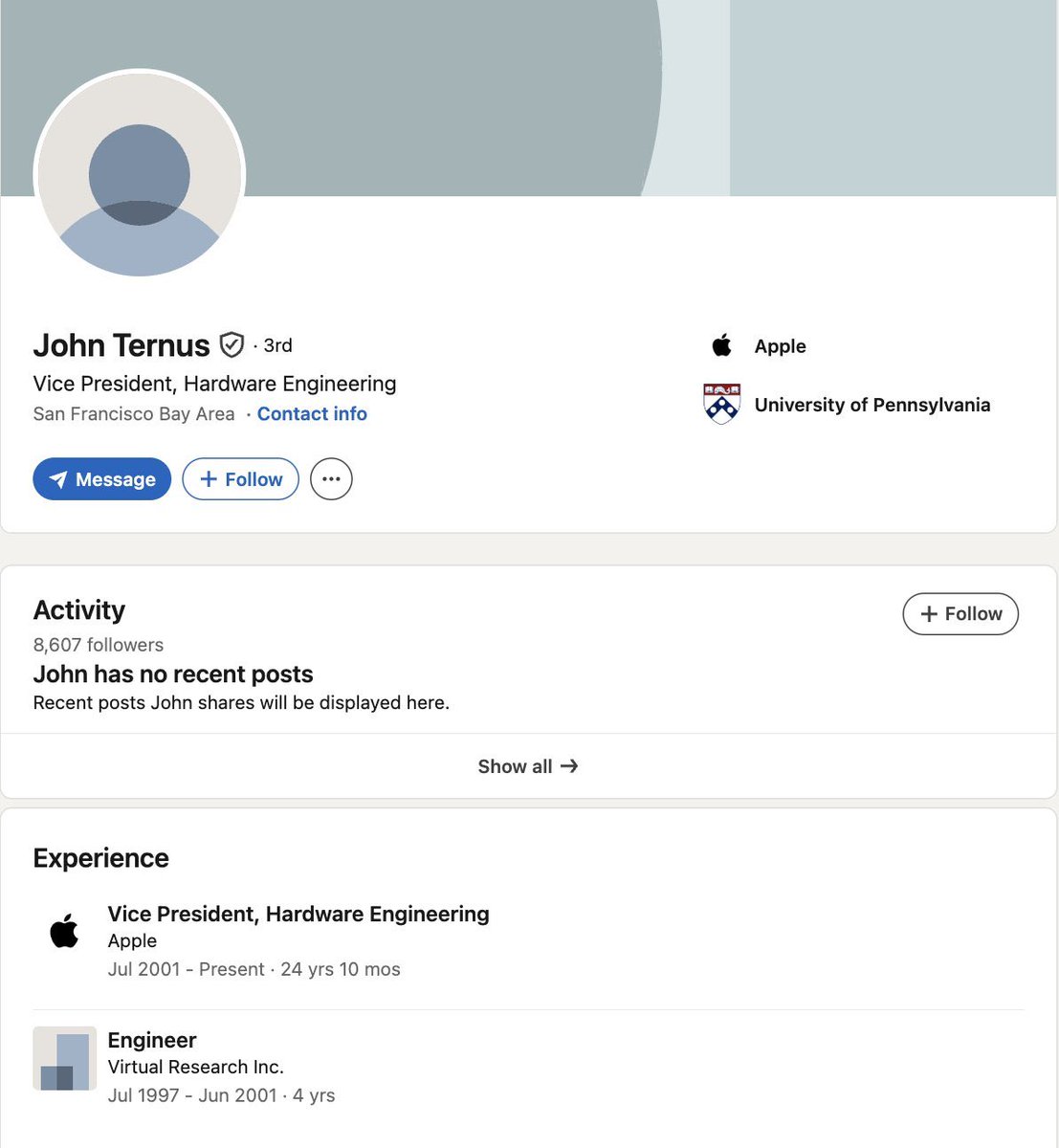Click the Apple logo next to company name
The height and width of the screenshot is (1148, 1059).
[x=722, y=345]
